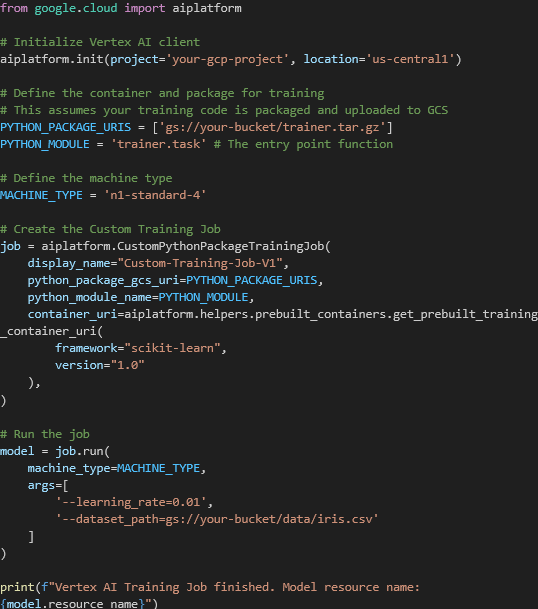Click the 'n1-standard-4' string
538x609 pixels.
click(x=155, y=195)
